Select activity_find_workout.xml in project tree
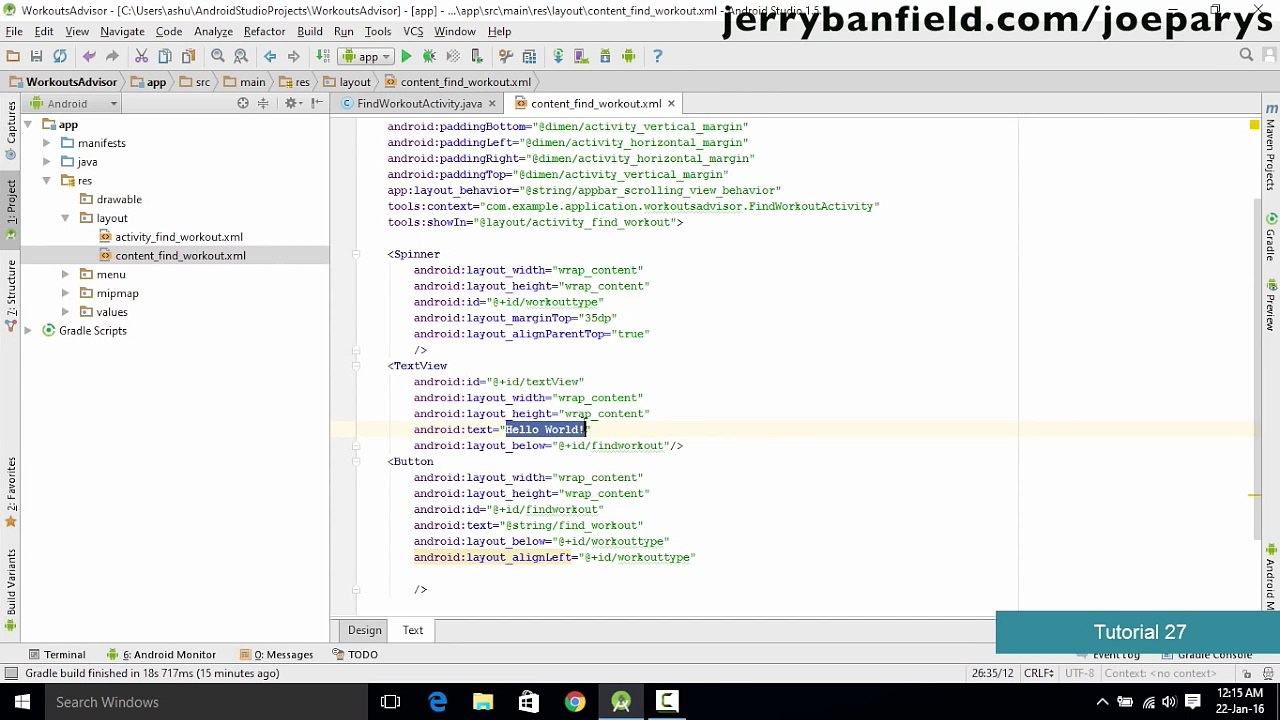 179,237
